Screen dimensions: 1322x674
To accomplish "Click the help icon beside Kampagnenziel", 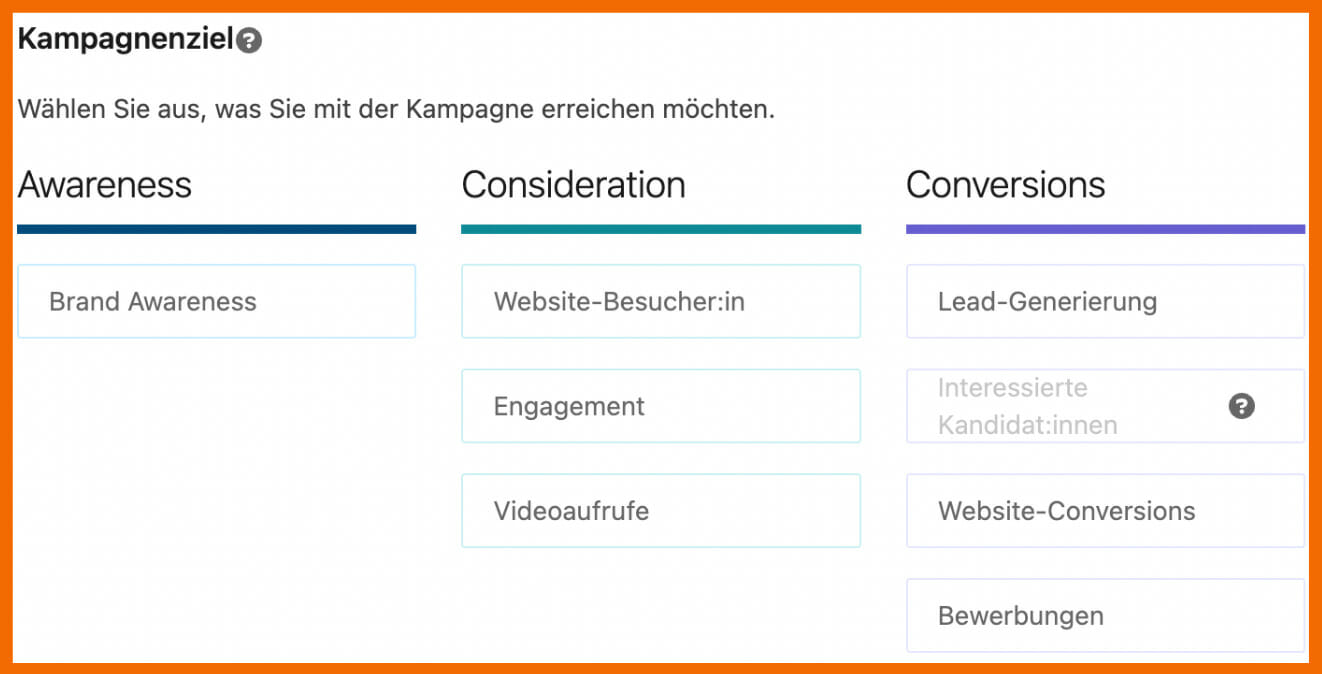I will [x=250, y=41].
